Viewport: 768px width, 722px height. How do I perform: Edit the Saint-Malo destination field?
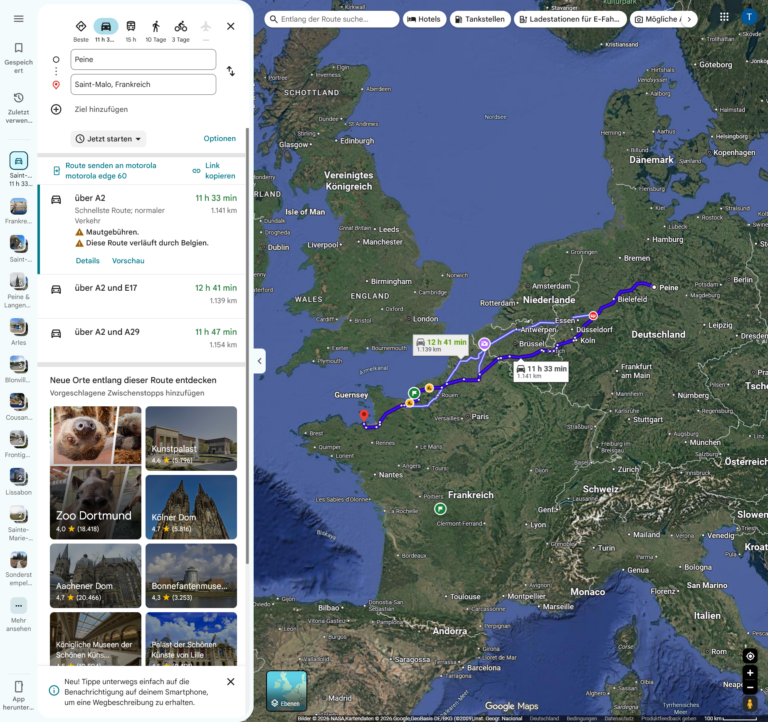(x=143, y=84)
